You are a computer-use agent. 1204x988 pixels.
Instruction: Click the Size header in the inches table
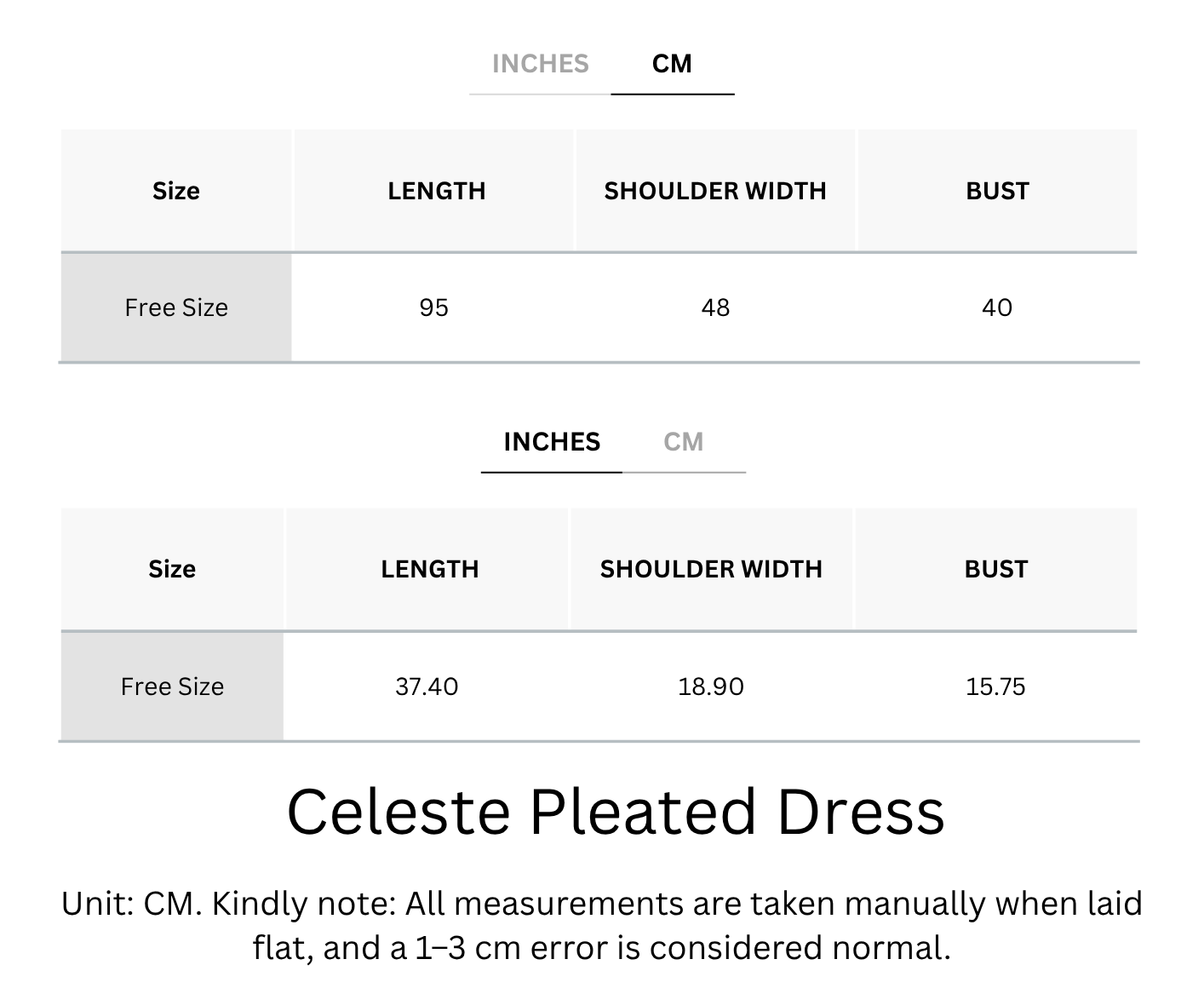(x=172, y=569)
